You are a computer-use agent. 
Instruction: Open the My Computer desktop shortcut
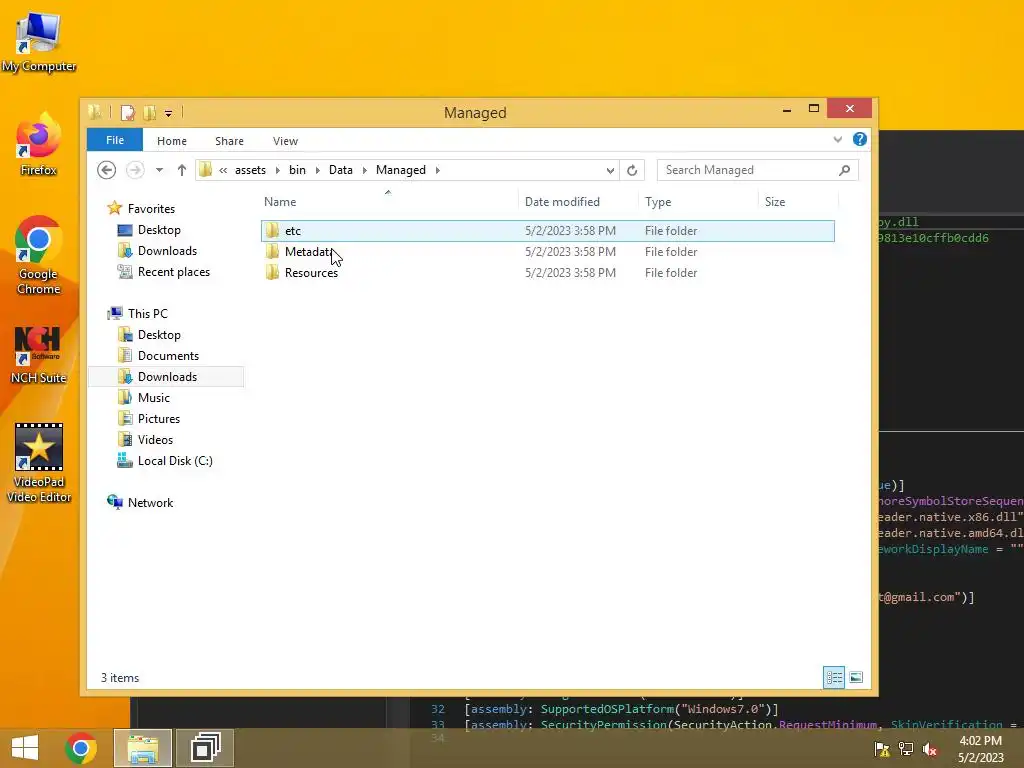click(x=39, y=42)
